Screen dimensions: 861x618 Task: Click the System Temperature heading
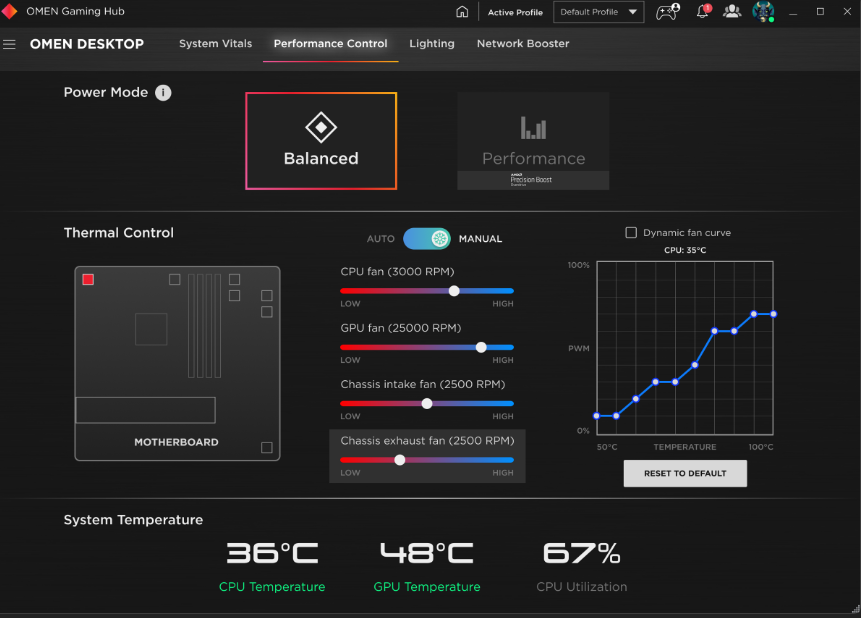133,520
